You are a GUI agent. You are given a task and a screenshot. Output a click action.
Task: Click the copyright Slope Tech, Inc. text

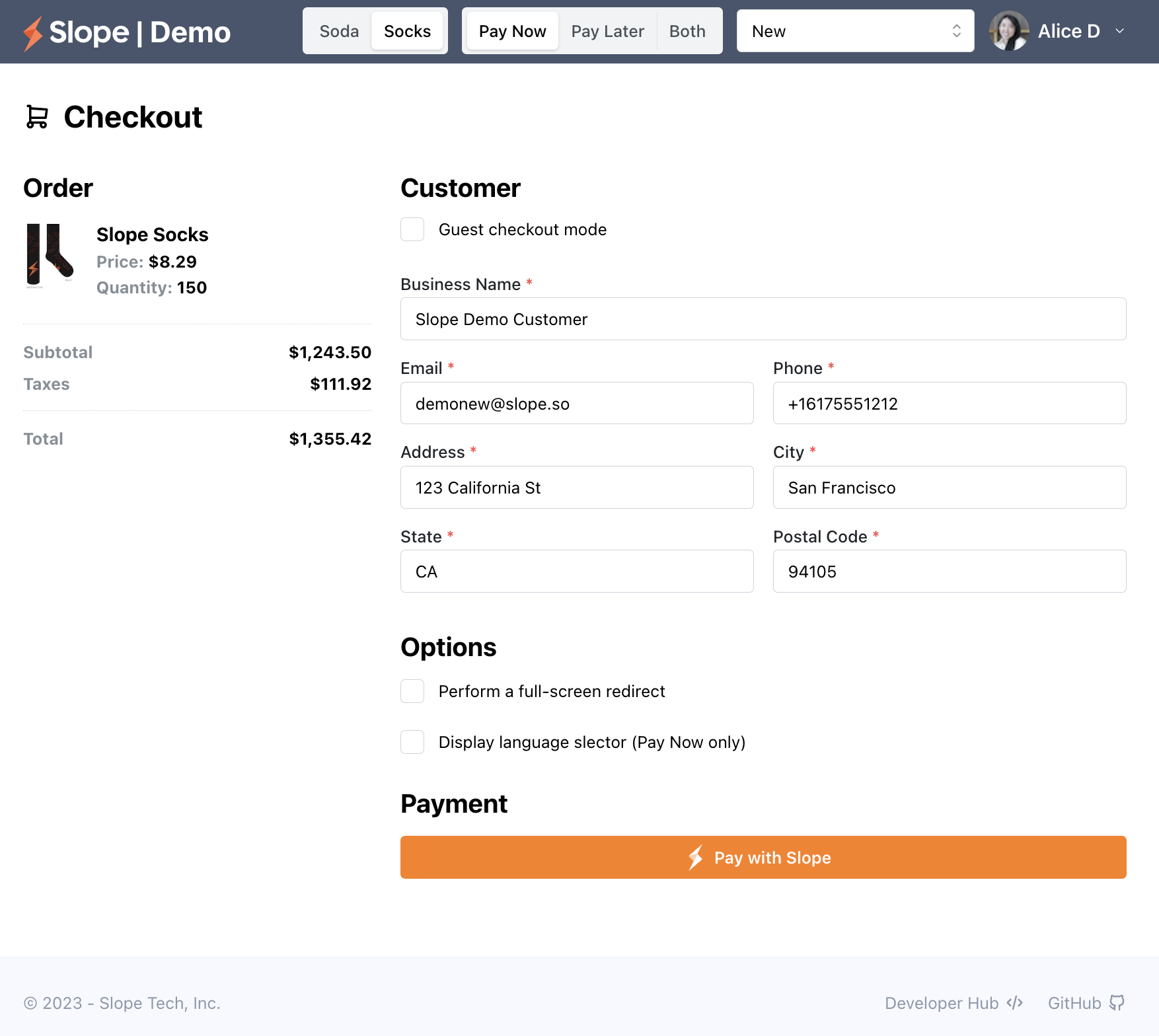tap(122, 1003)
